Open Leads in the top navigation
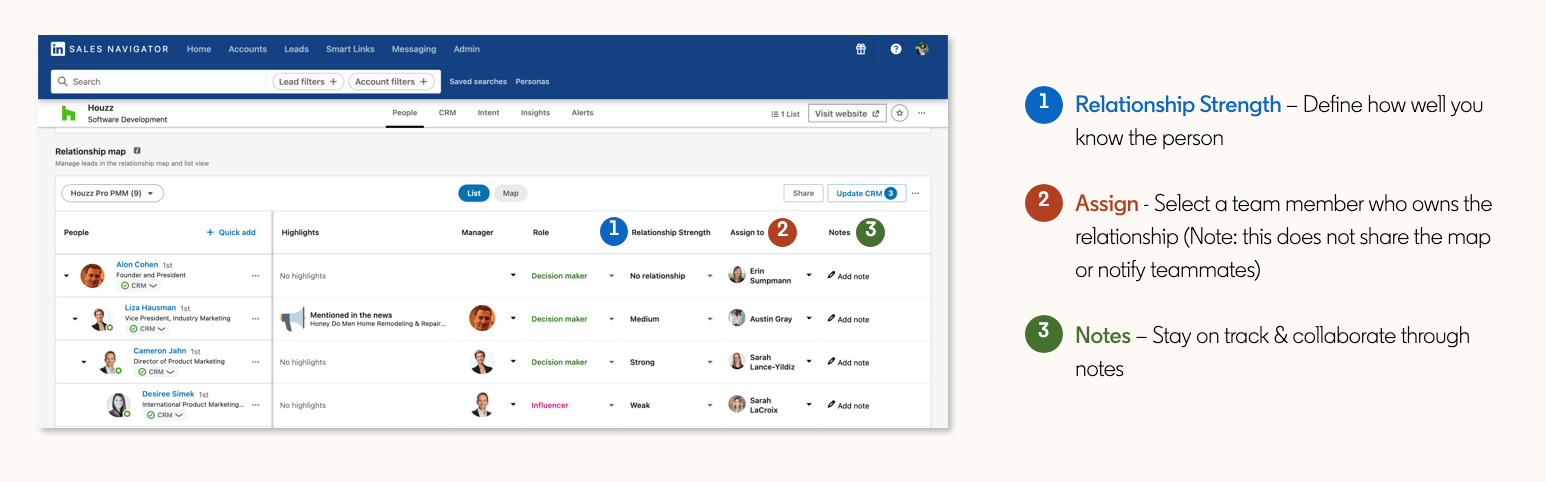Screen dimensions: 1546x482 pos(296,49)
